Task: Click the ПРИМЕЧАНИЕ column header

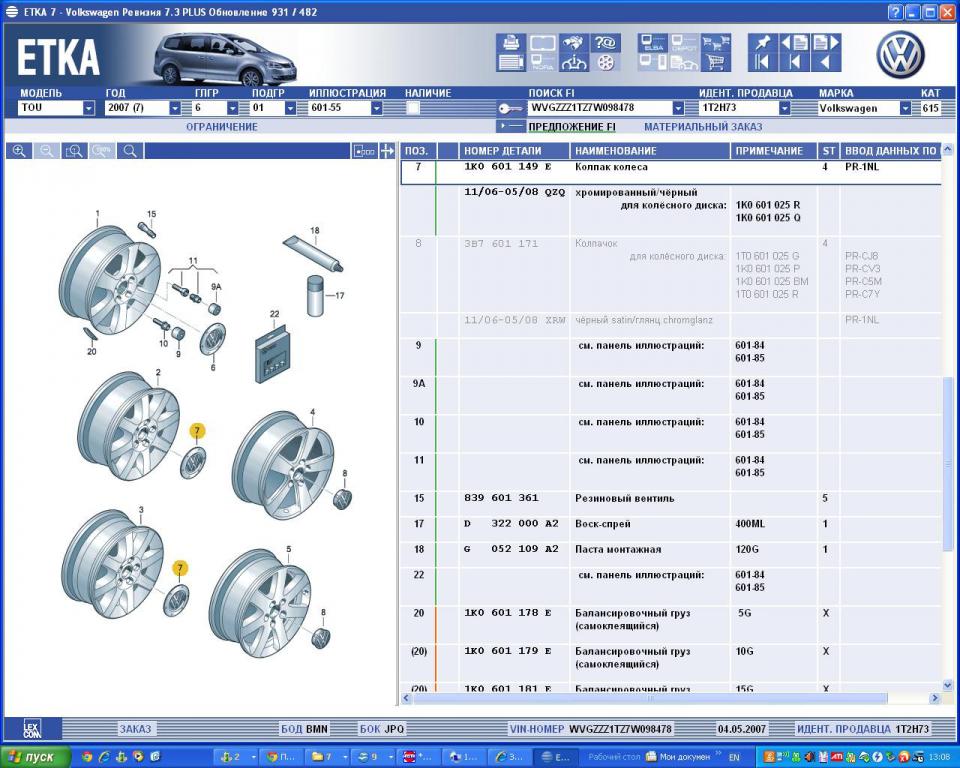Action: pos(773,151)
